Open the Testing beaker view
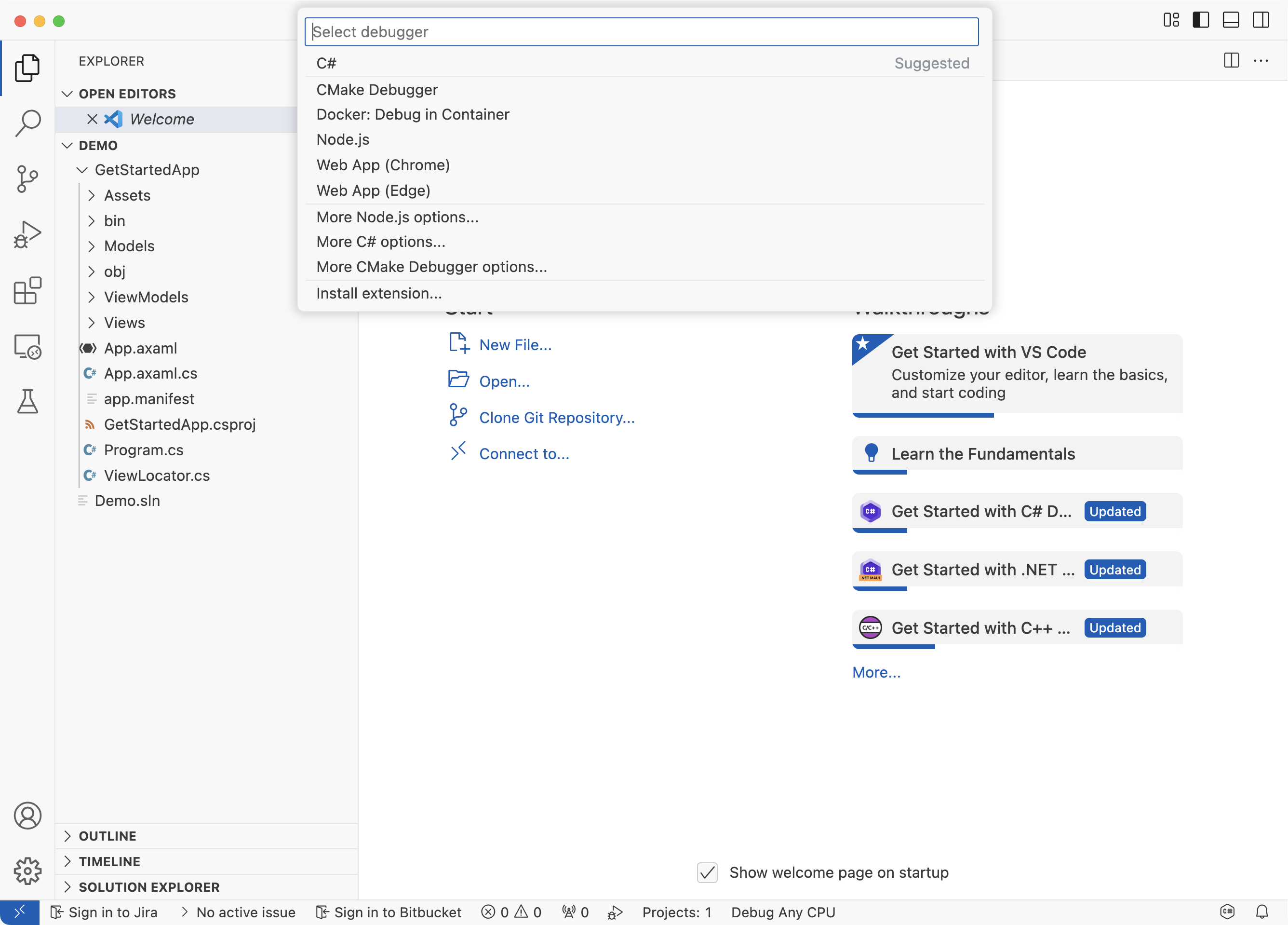The width and height of the screenshot is (1288, 925). 27,402
